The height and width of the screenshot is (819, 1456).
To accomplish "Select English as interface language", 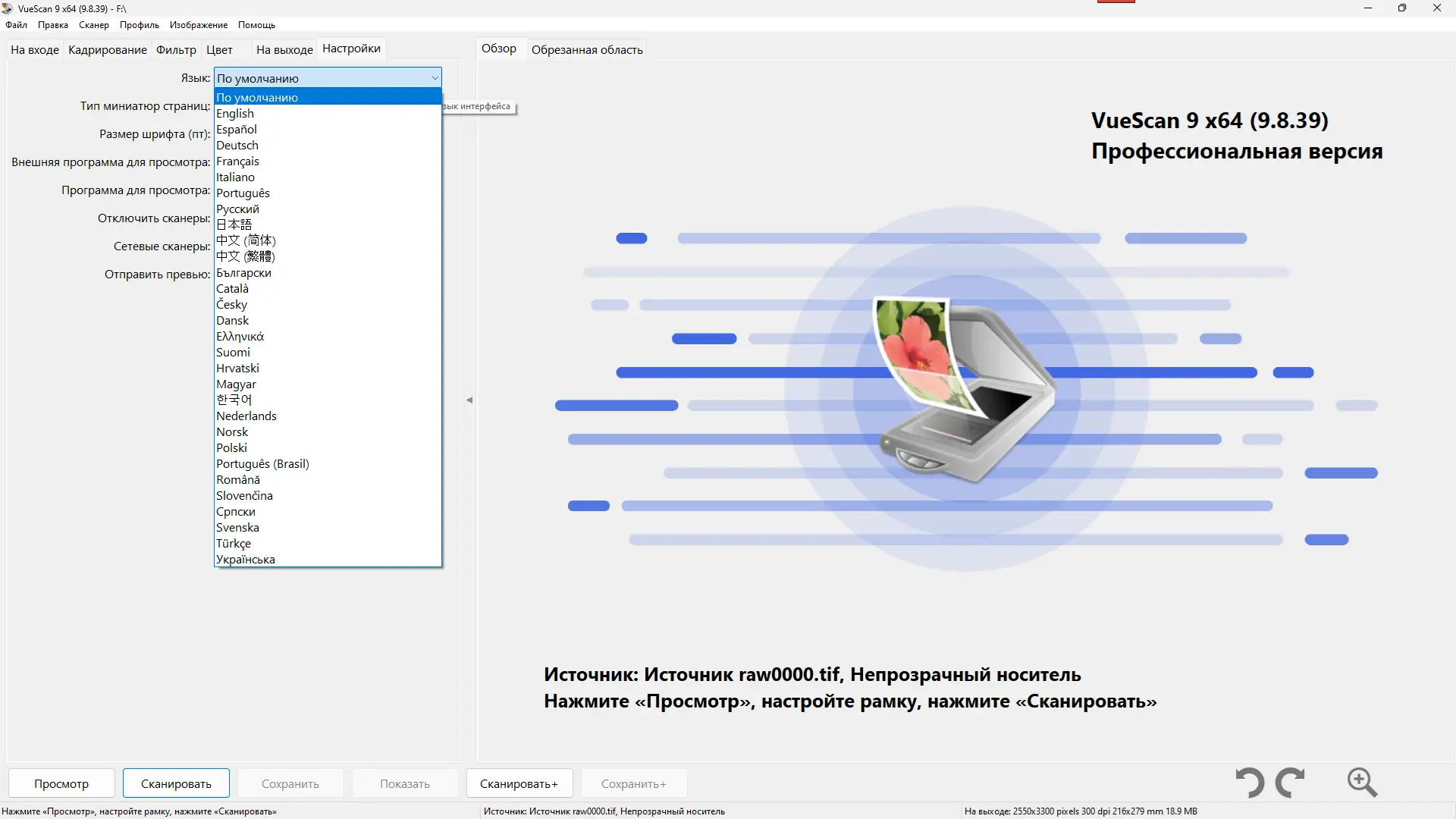I will tap(234, 113).
